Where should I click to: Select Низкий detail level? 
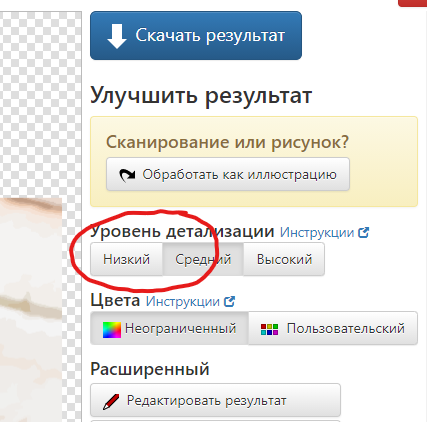coord(126,259)
